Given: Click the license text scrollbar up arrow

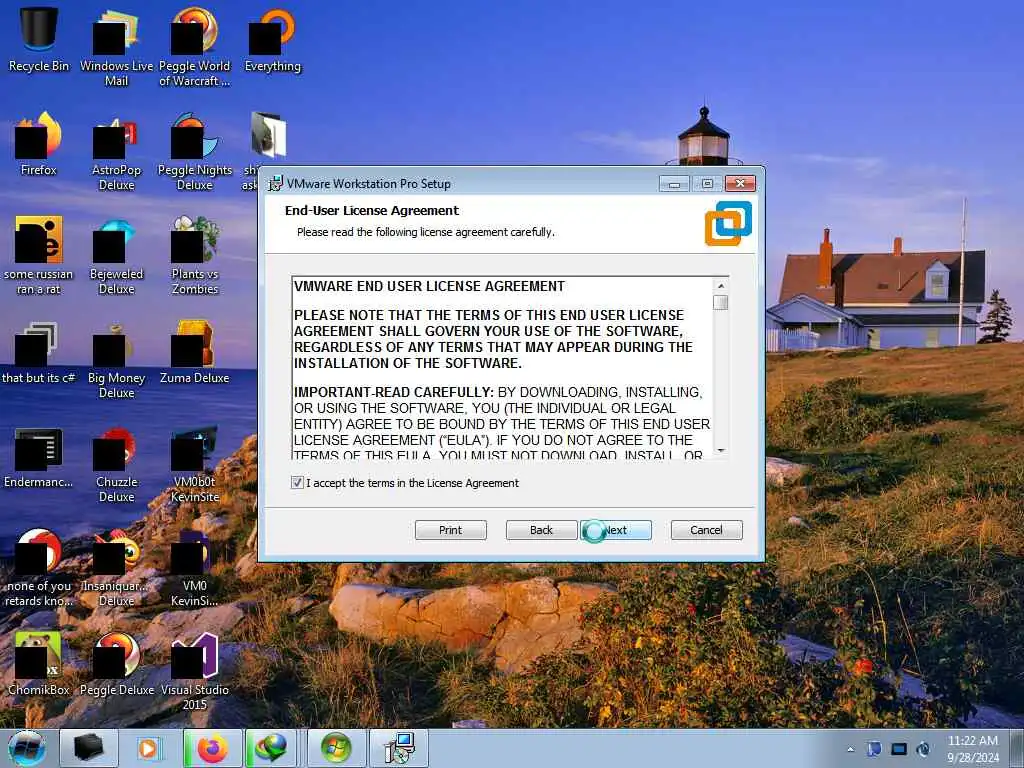Looking at the screenshot, I should (721, 286).
